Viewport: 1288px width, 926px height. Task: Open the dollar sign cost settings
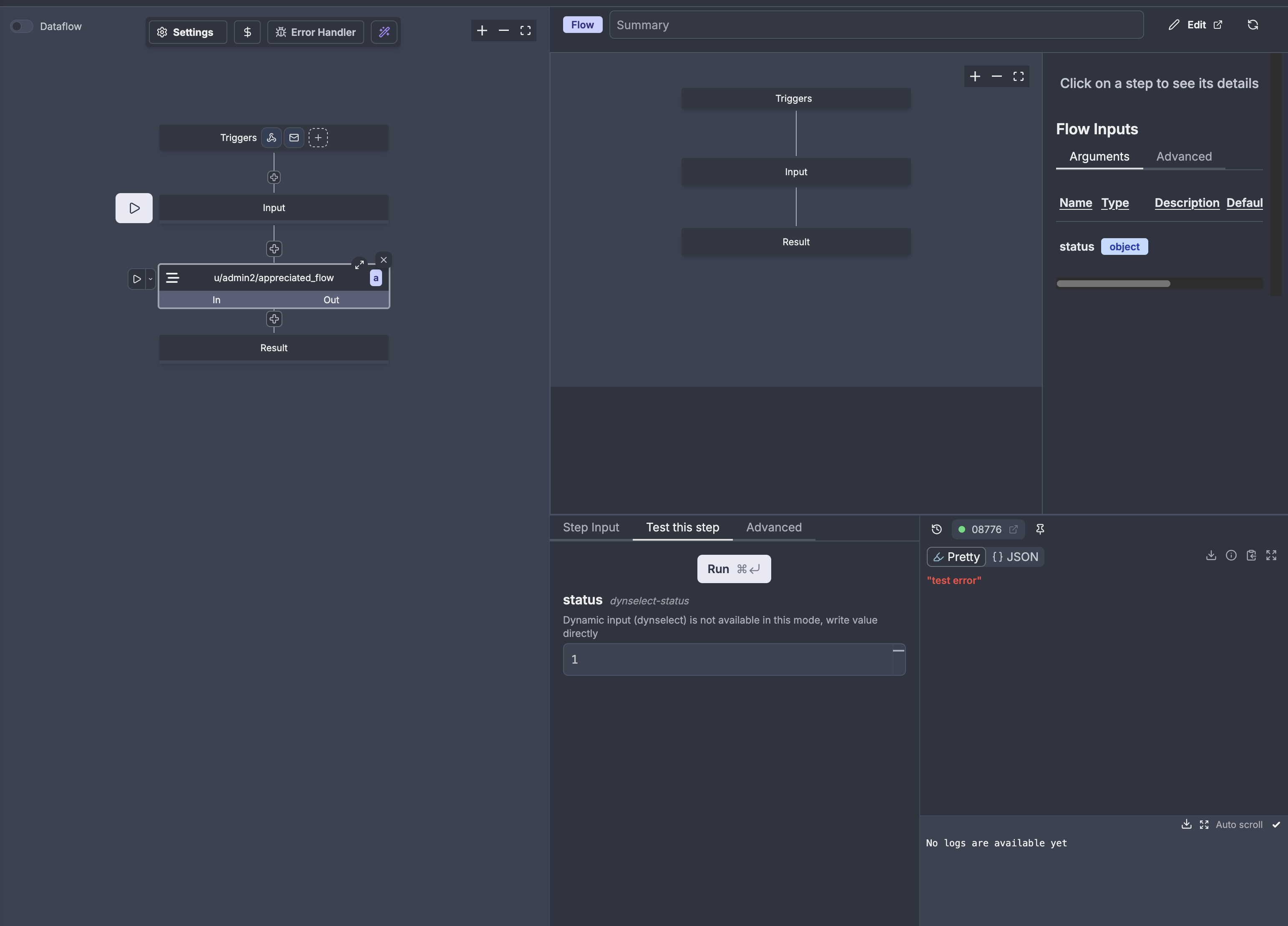[x=247, y=32]
